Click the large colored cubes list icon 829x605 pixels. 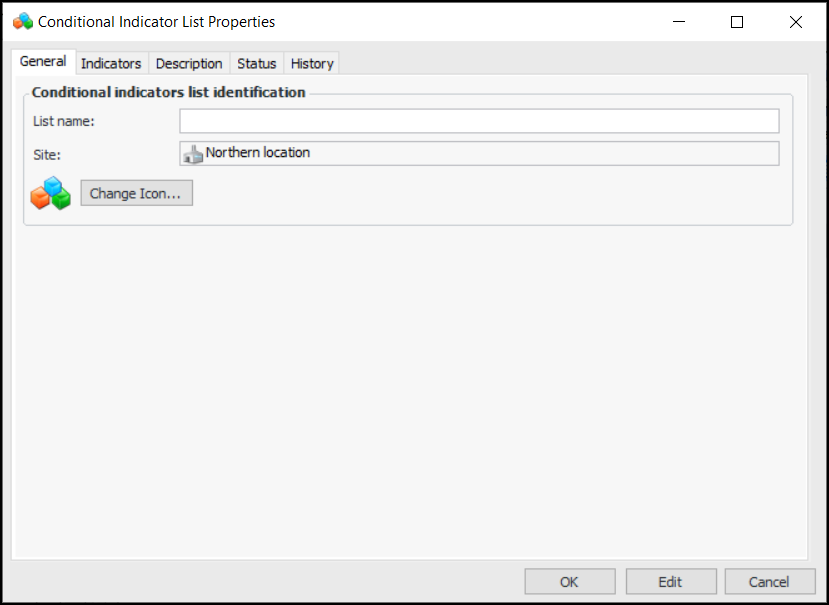point(50,193)
